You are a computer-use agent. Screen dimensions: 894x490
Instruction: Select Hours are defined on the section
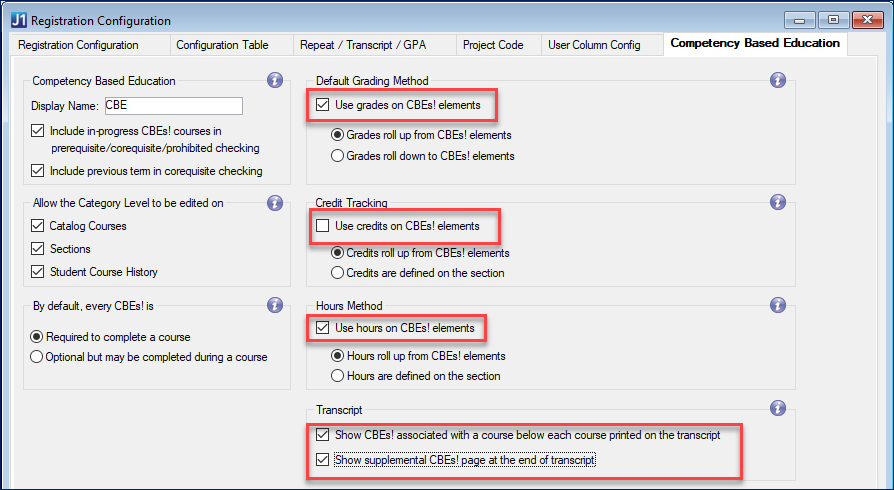[337, 376]
